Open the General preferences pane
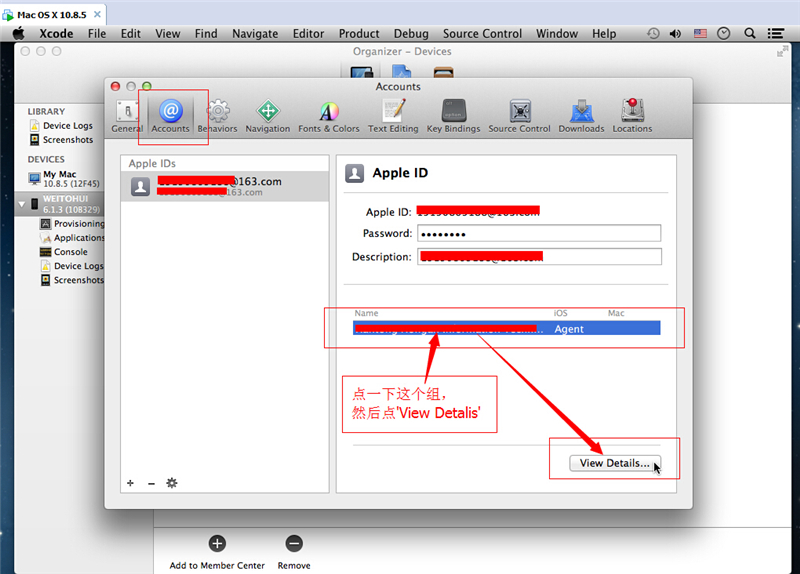 127,116
